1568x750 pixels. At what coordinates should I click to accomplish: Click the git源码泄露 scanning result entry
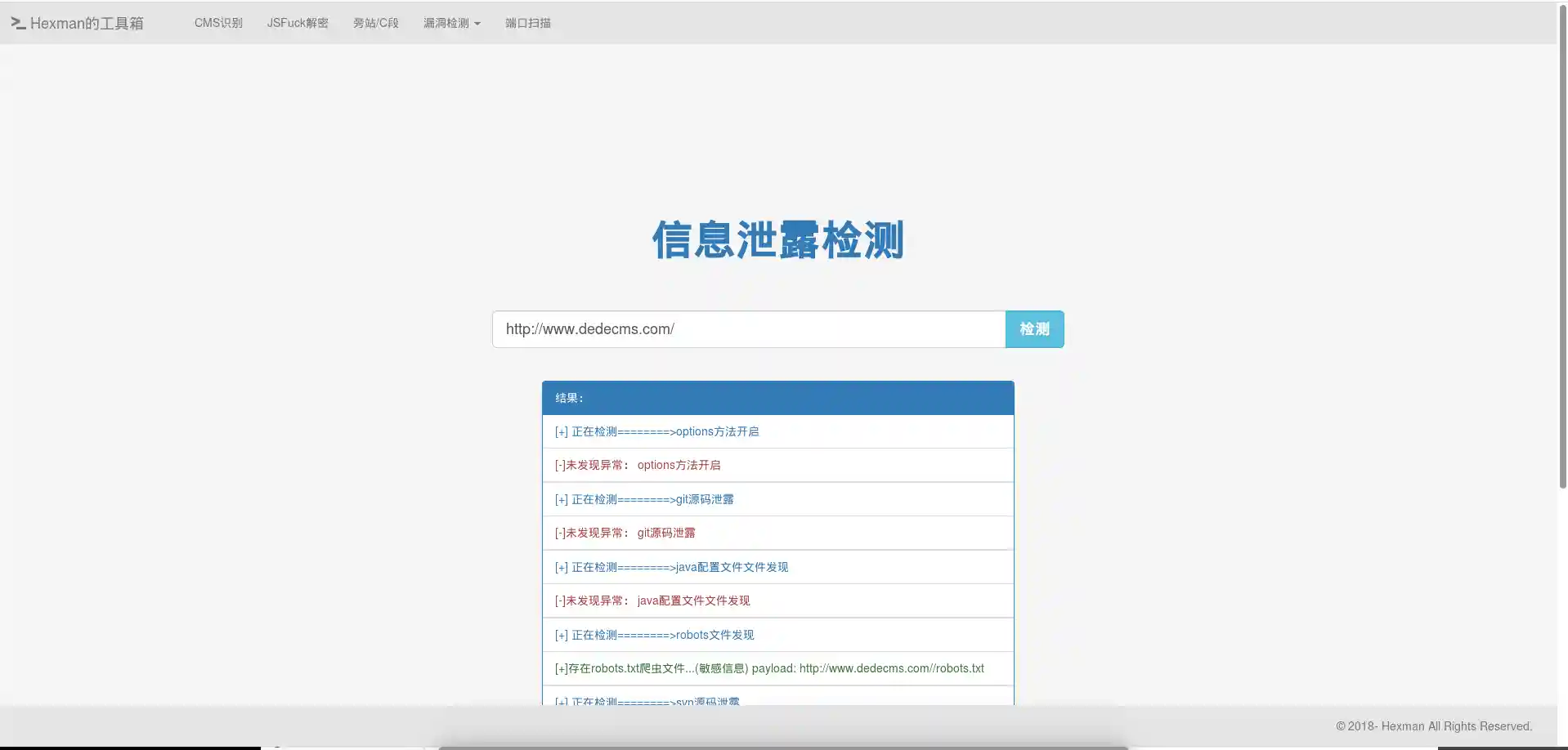pos(644,499)
